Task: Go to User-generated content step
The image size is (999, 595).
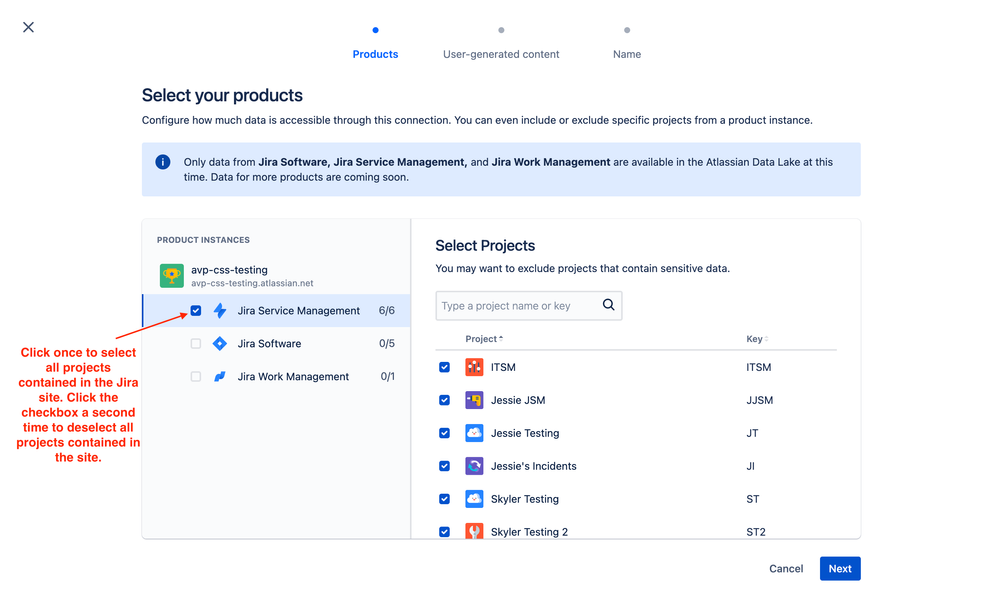Action: pyautogui.click(x=501, y=54)
